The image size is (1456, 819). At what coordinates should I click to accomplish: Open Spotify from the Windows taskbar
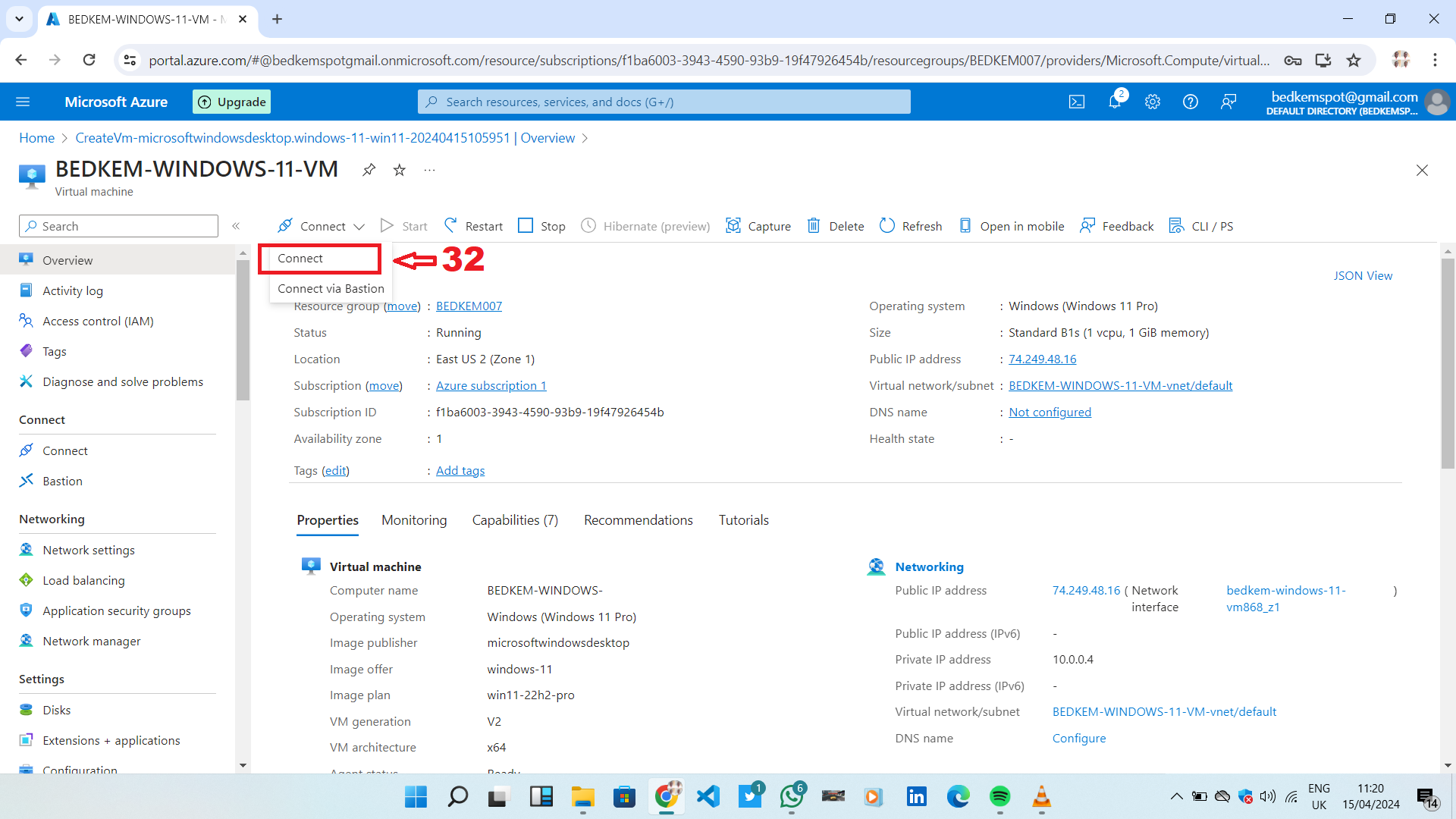tap(999, 797)
